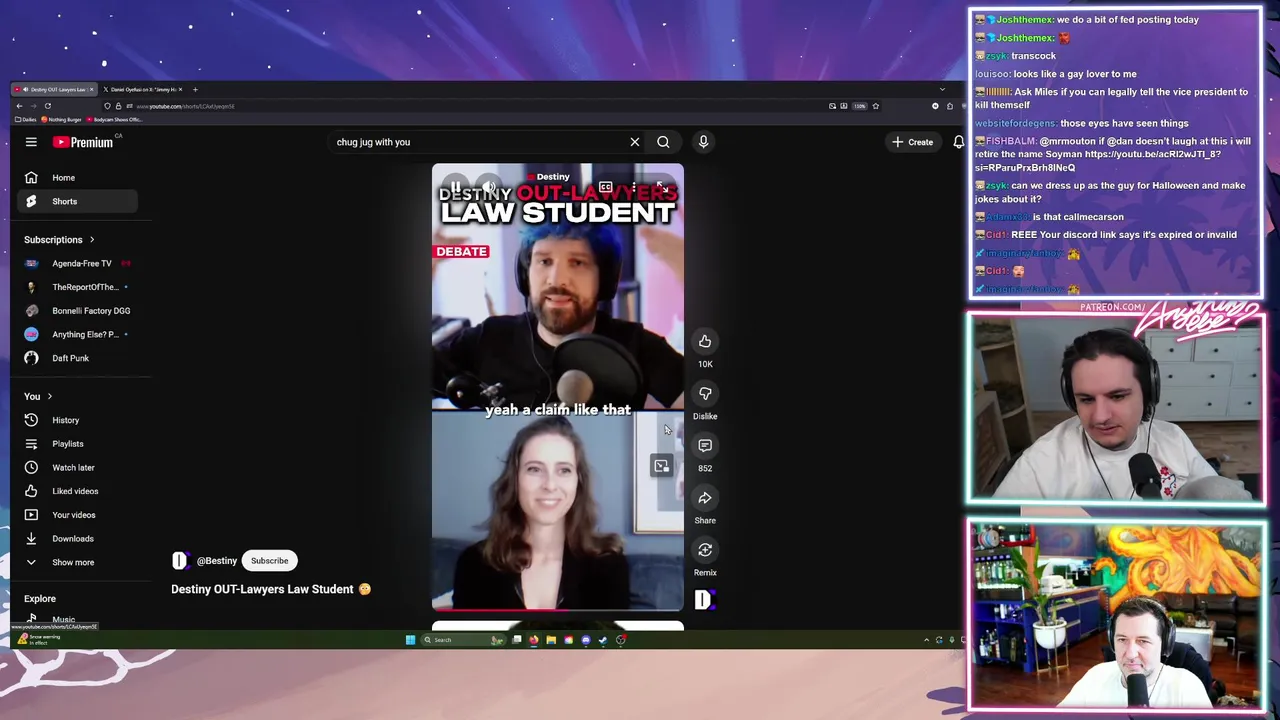This screenshot has height=720, width=1280.
Task: Bookmark this page with the star
Action: [875, 106]
